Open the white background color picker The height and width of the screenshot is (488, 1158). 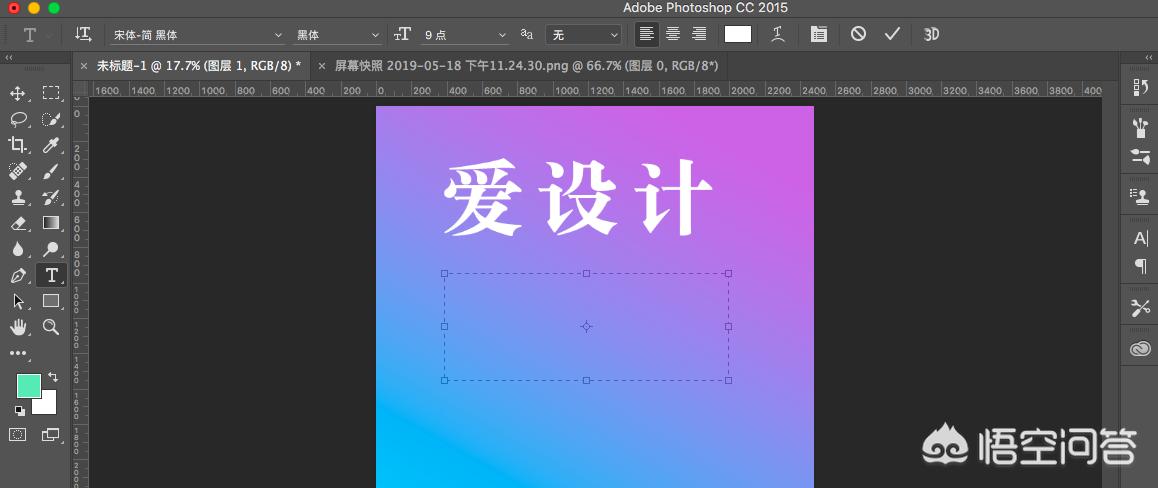coord(48,406)
